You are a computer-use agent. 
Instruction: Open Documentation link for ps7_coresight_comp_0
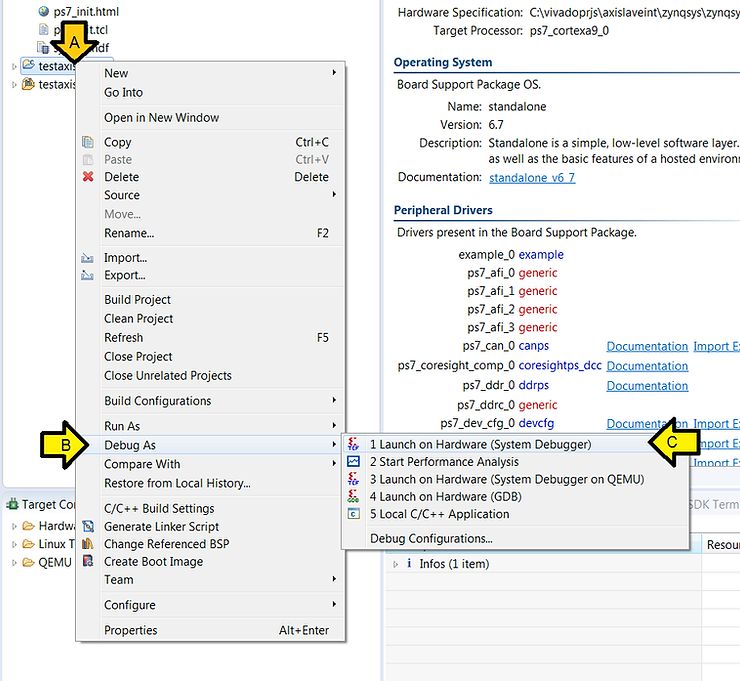(x=647, y=366)
